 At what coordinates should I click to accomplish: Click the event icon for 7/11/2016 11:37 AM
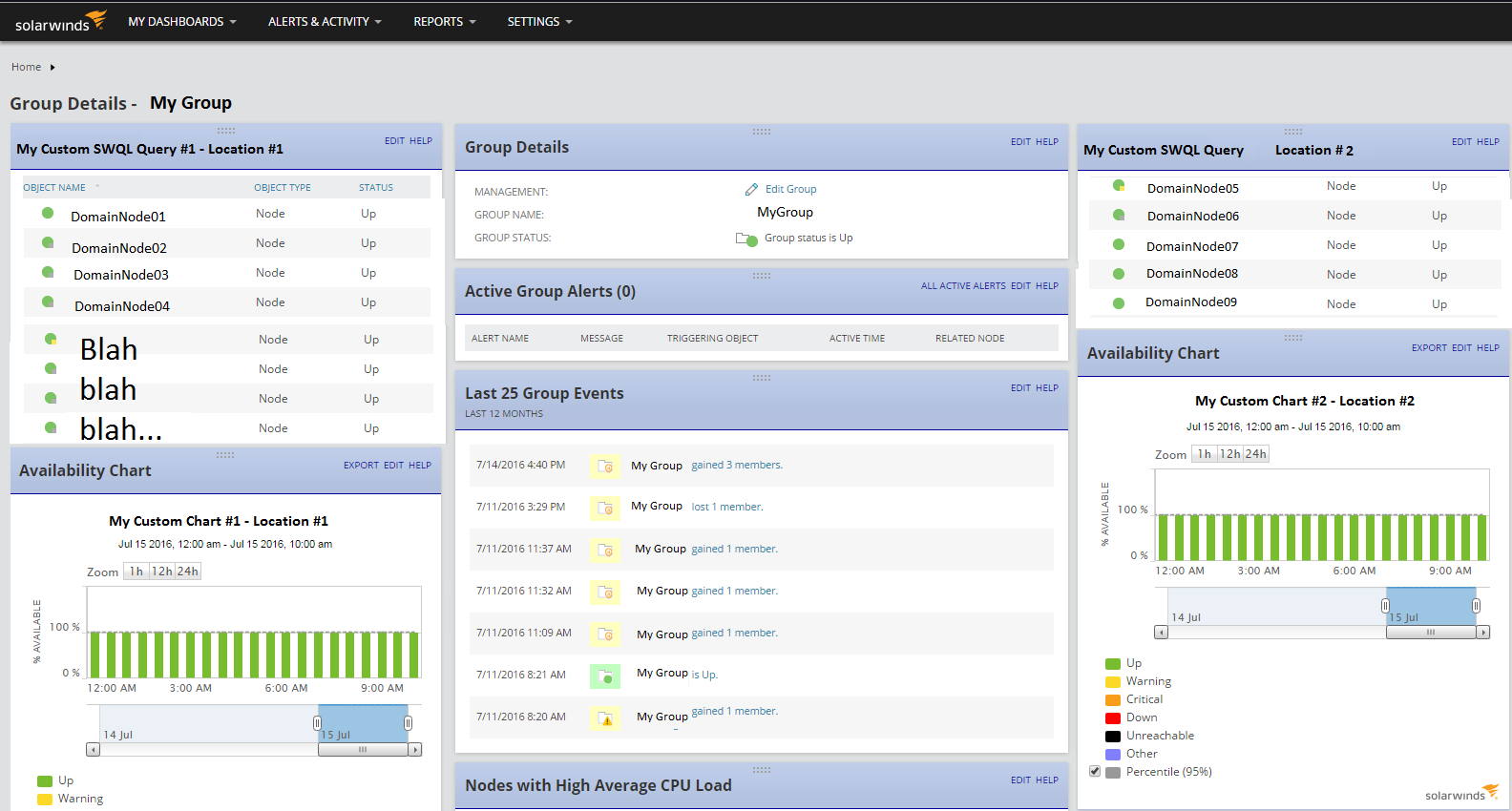pyautogui.click(x=605, y=550)
